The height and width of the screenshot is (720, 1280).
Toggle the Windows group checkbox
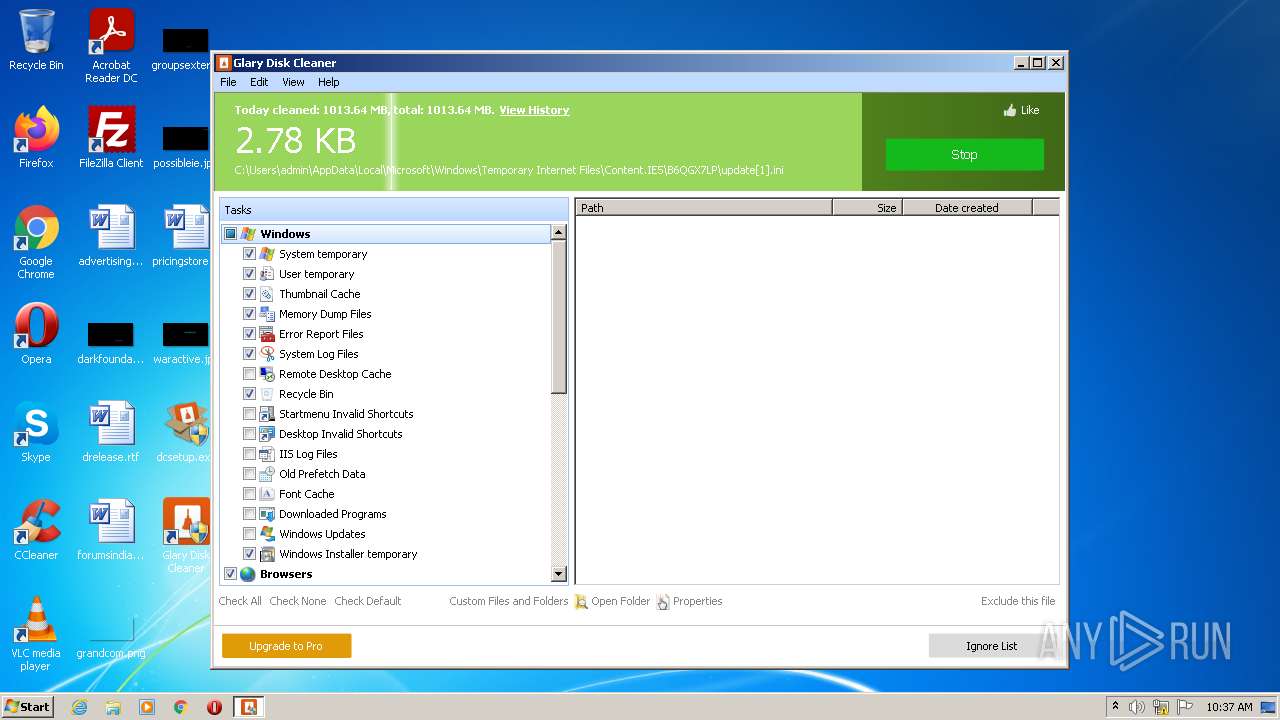(230, 234)
